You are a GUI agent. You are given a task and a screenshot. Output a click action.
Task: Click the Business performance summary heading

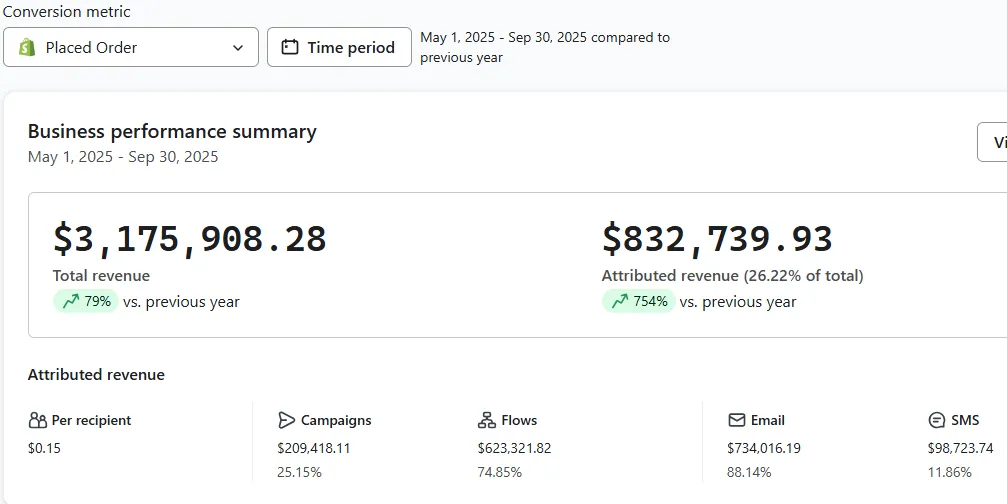pos(172,131)
